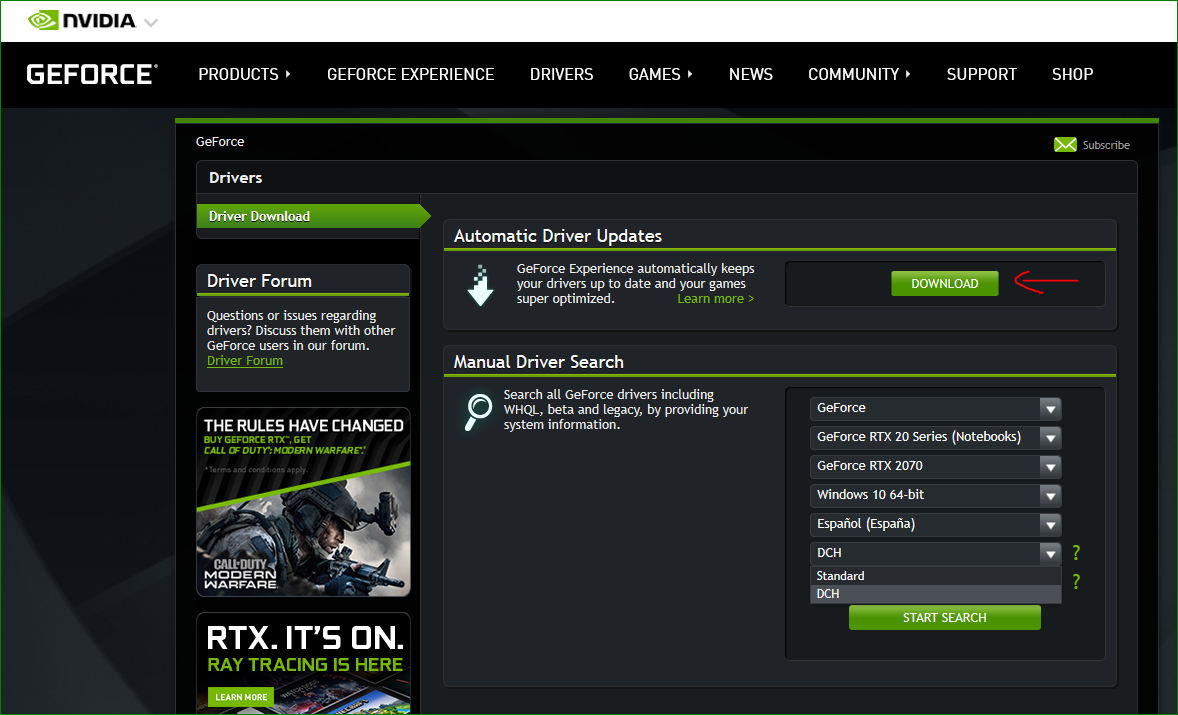Click the START SEARCH button
The image size is (1178, 715).
[x=944, y=617]
